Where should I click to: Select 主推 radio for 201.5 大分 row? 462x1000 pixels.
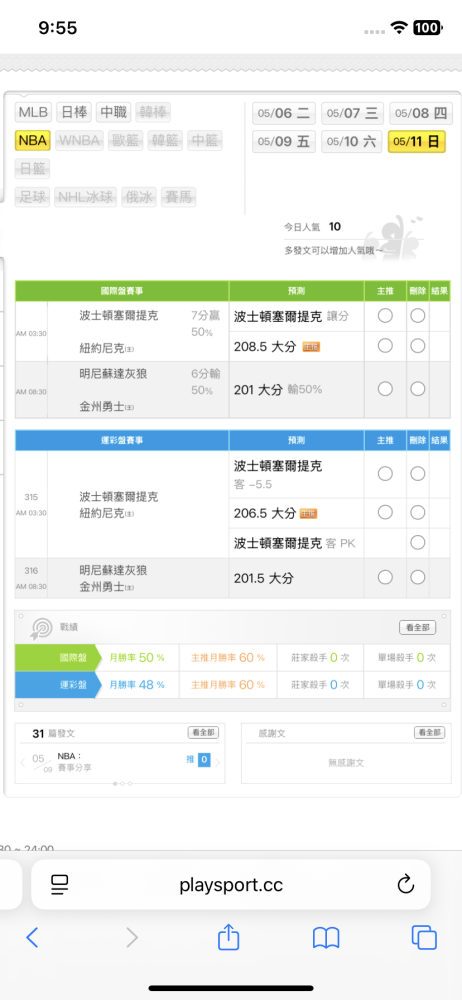pos(385,577)
